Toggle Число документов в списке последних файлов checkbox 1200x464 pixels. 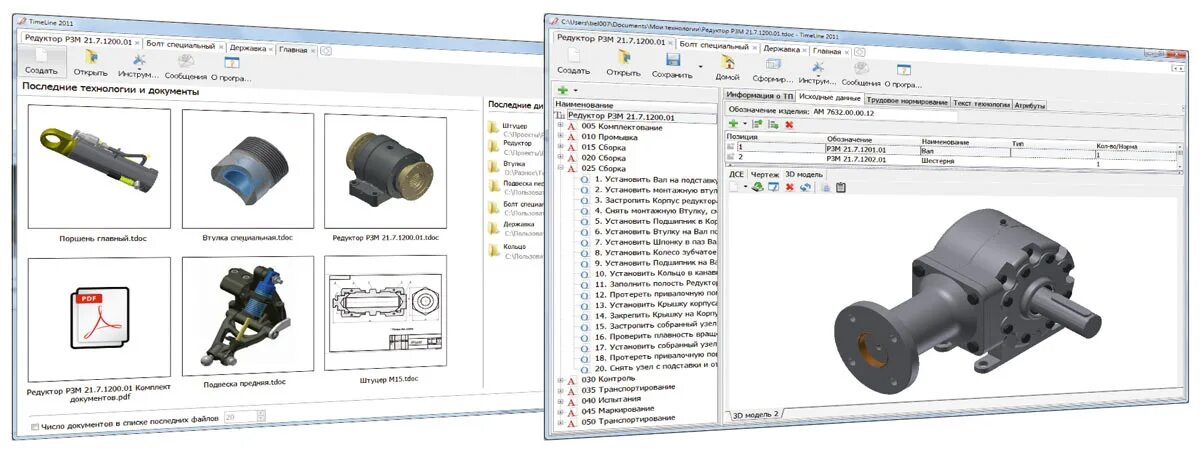[35, 427]
